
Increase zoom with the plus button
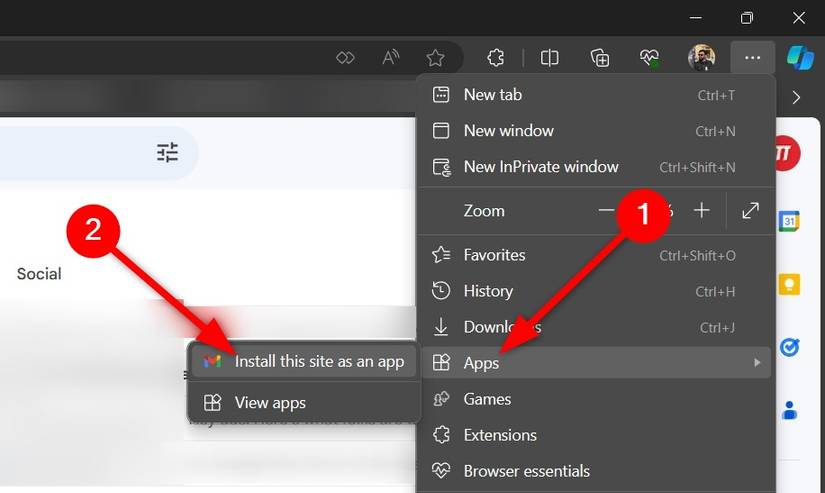pyautogui.click(x=702, y=210)
